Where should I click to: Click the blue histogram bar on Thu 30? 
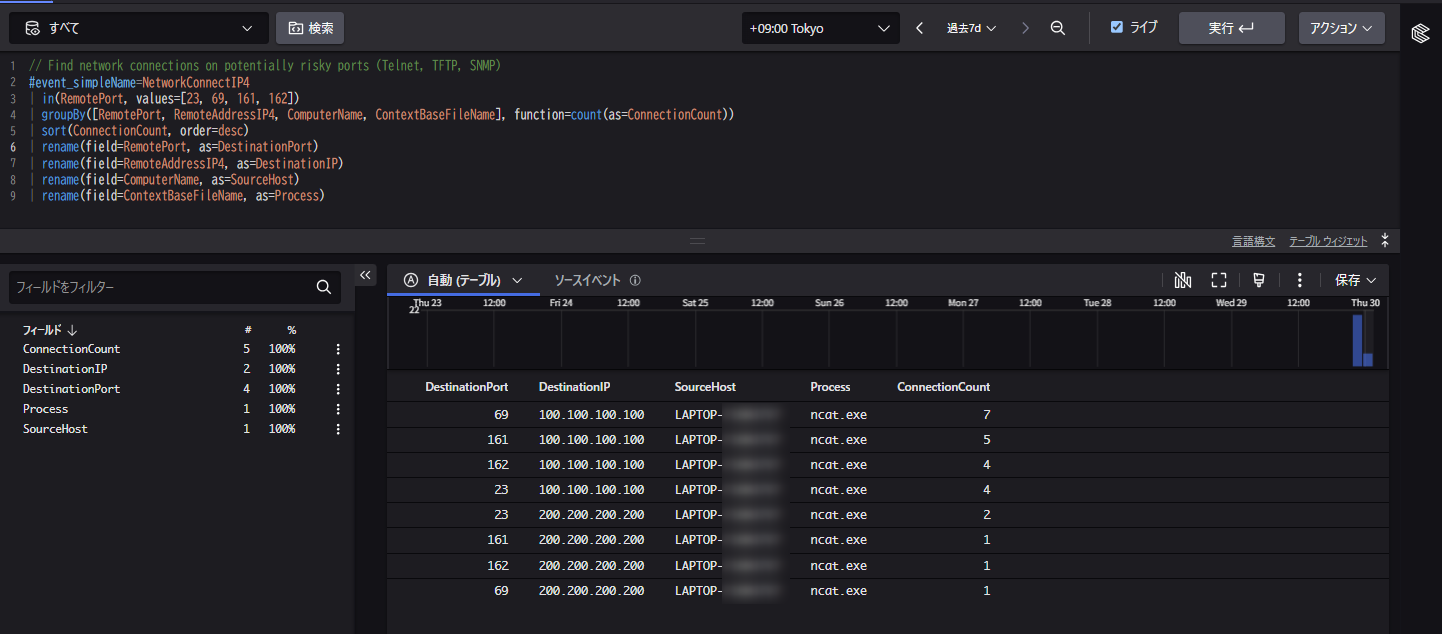1357,340
